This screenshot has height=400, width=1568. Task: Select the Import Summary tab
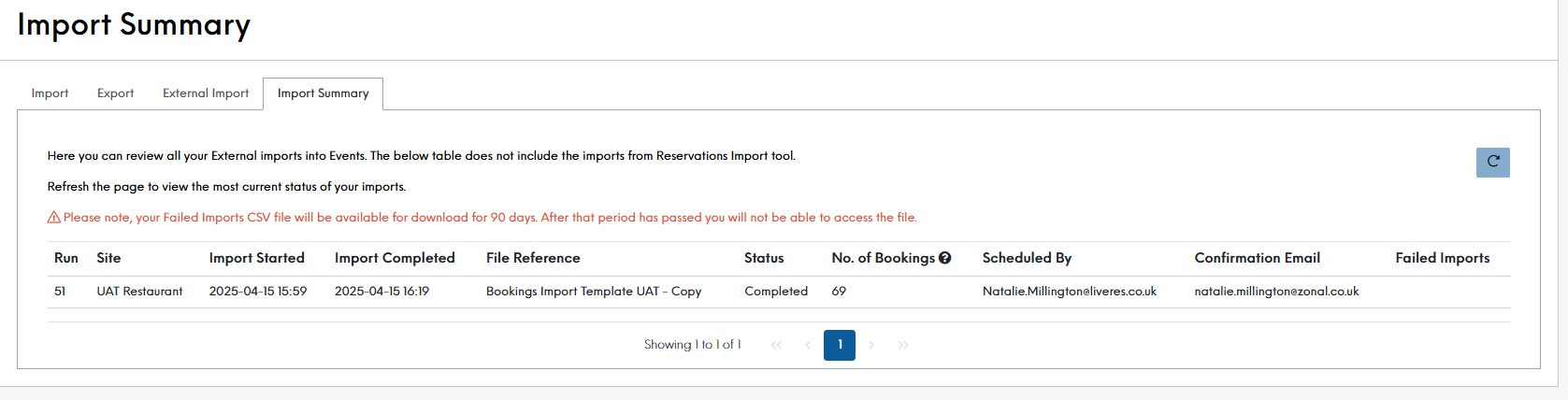click(x=323, y=93)
